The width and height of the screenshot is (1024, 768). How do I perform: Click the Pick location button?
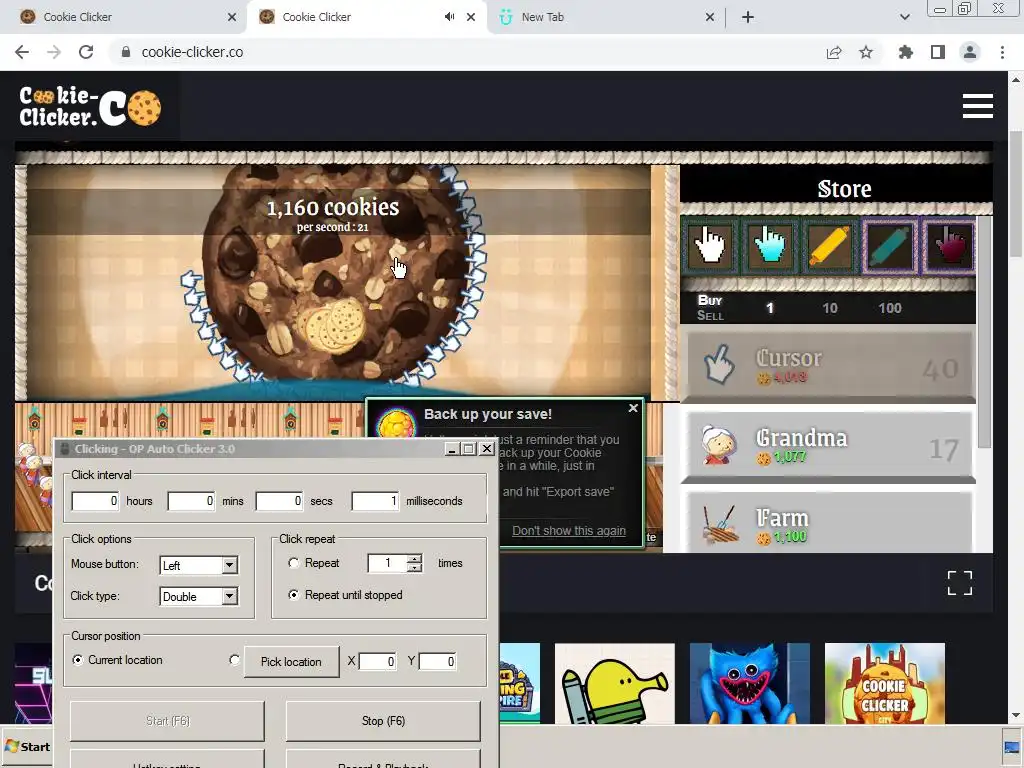click(x=291, y=662)
